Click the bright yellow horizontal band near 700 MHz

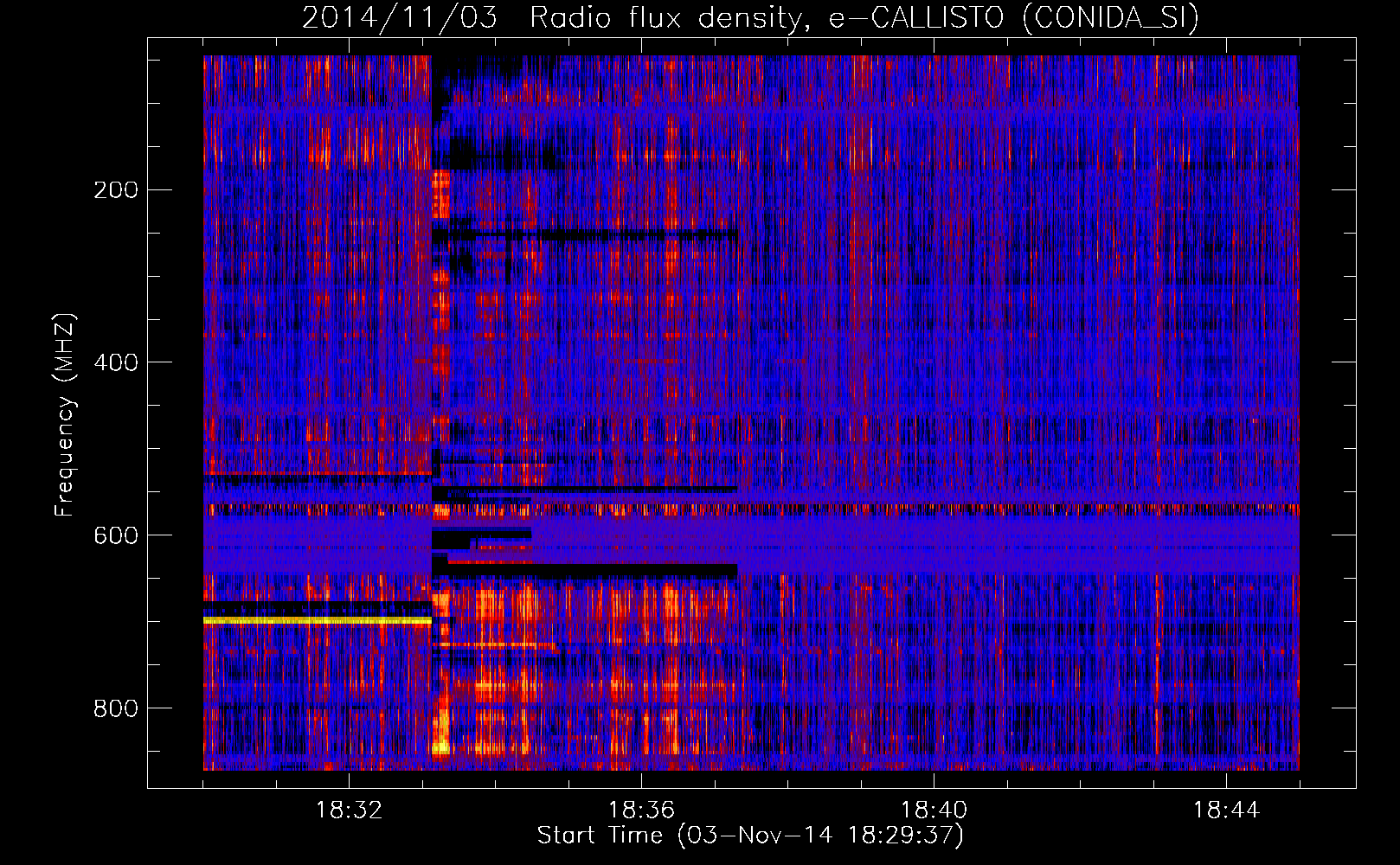318,620
